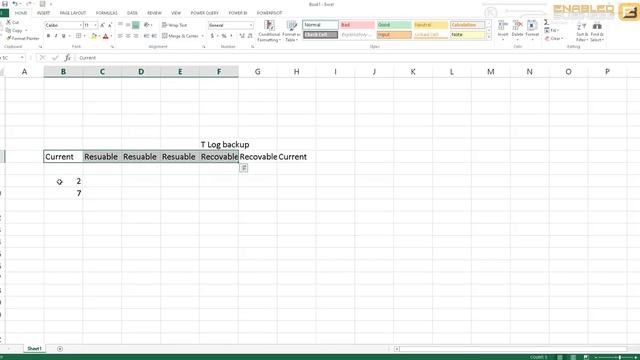Viewport: 640px width, 360px height.
Task: Open the POWER QUERY tab
Action: pos(204,13)
